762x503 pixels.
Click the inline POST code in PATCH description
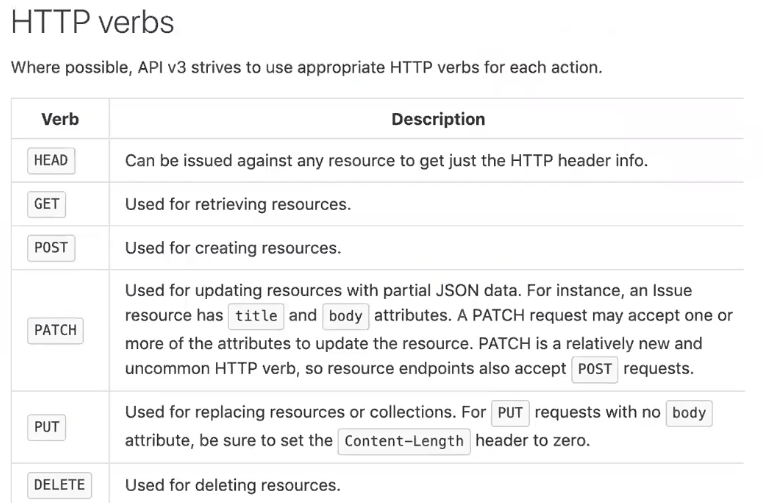pos(594,368)
